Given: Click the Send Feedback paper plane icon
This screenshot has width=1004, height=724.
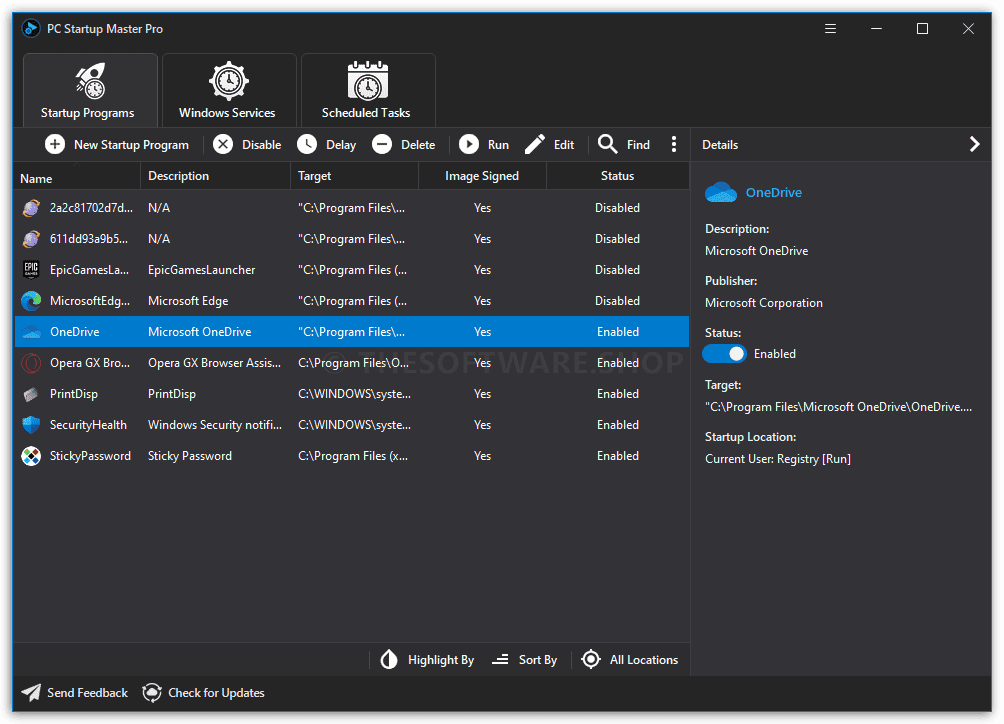Looking at the screenshot, I should 31,693.
